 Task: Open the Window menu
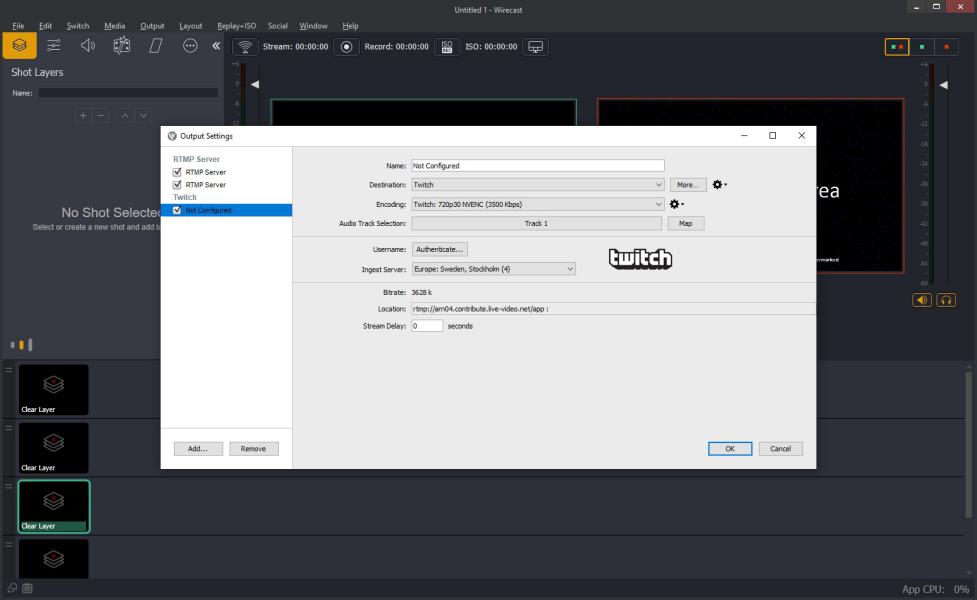click(313, 26)
